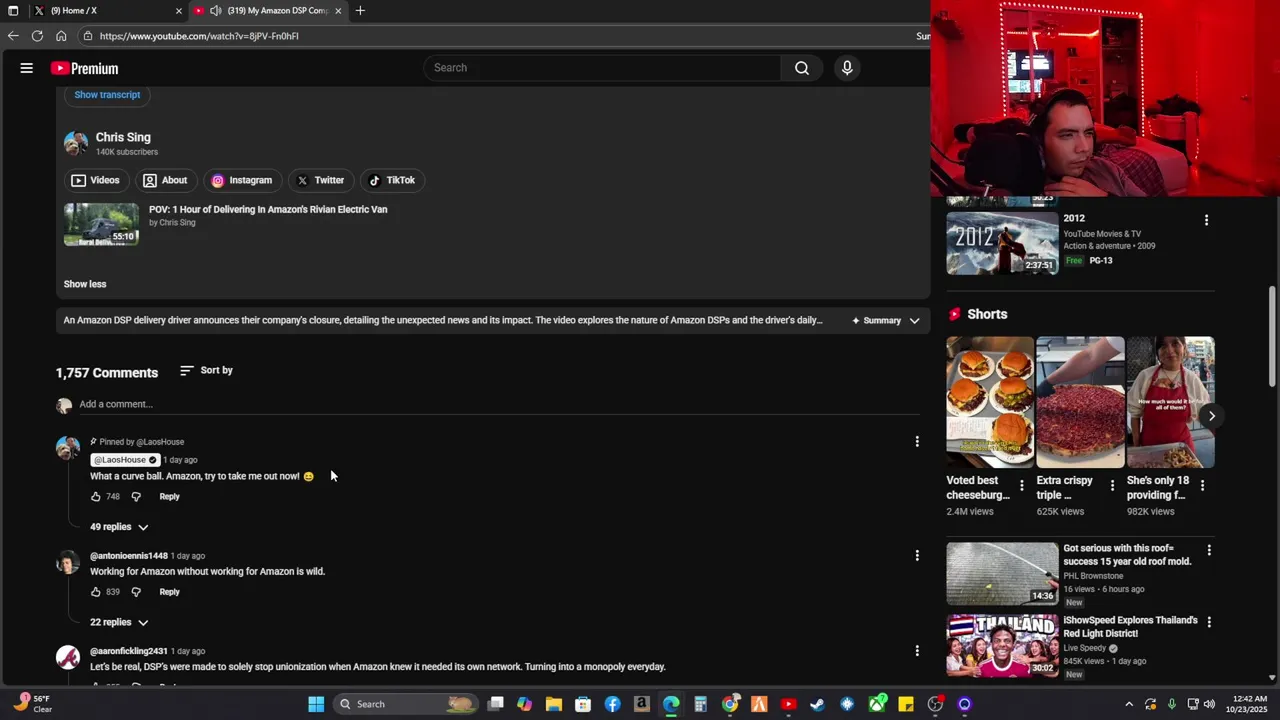Screen dimensions: 1280x720
Task: Open Chris Sing's Instagram link
Action: point(242,181)
